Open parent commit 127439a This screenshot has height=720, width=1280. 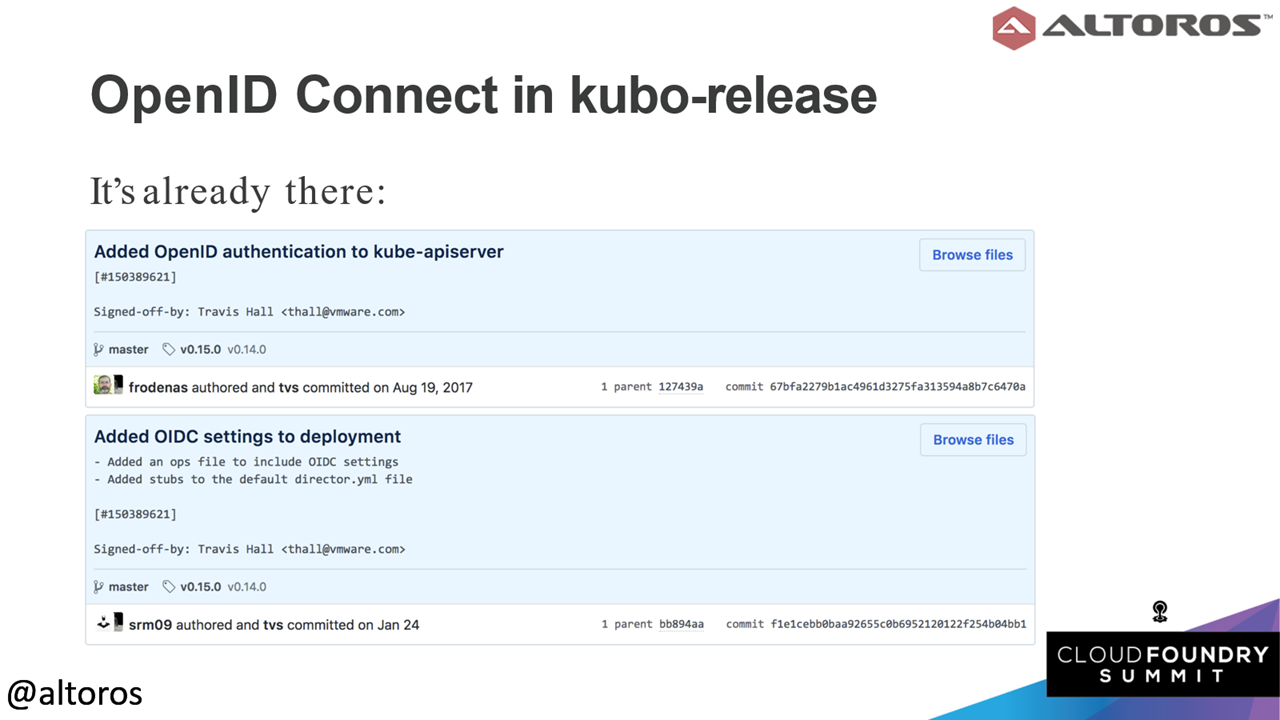pyautogui.click(x=680, y=387)
